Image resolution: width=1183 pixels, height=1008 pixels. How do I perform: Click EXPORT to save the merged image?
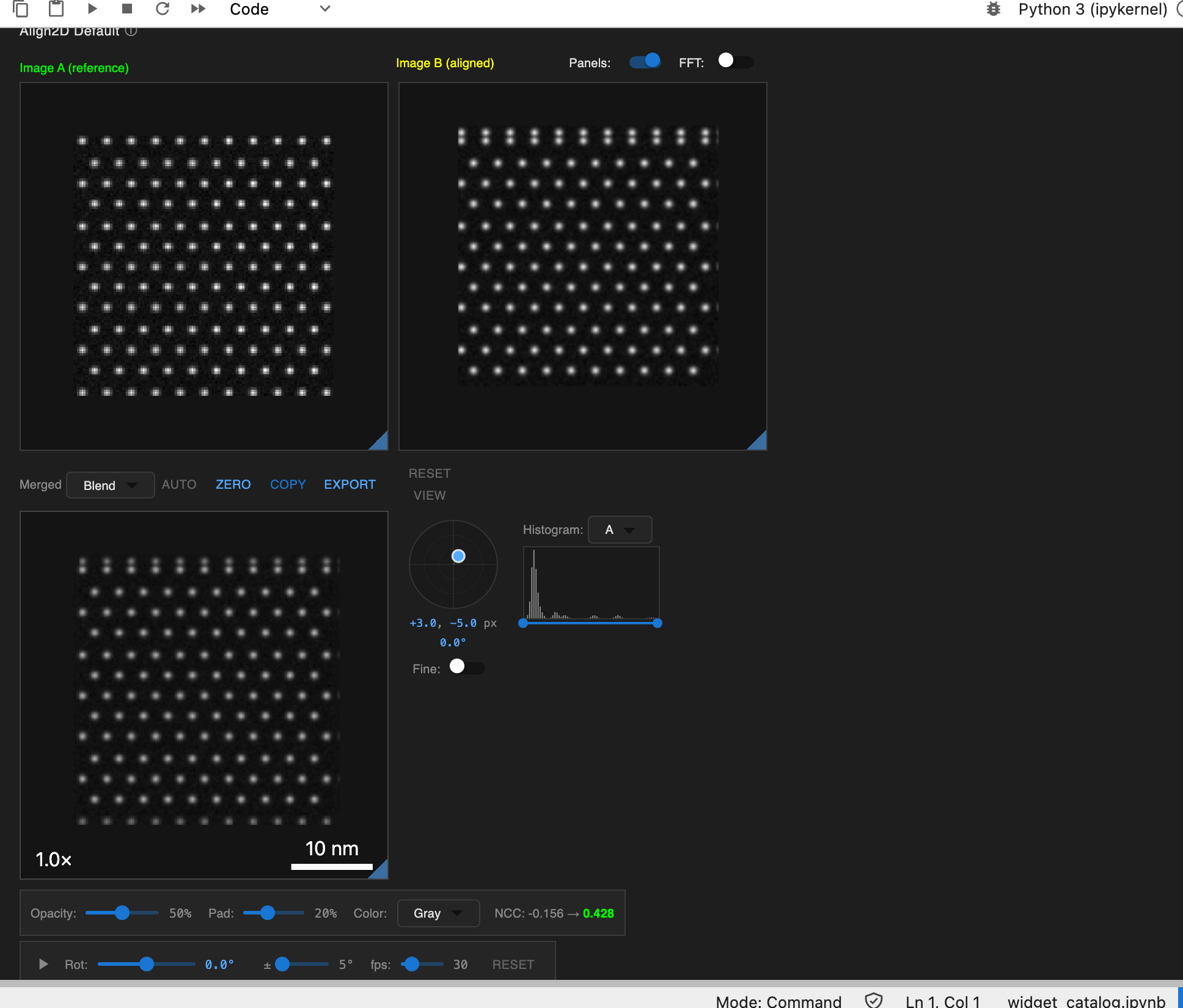pyautogui.click(x=349, y=484)
